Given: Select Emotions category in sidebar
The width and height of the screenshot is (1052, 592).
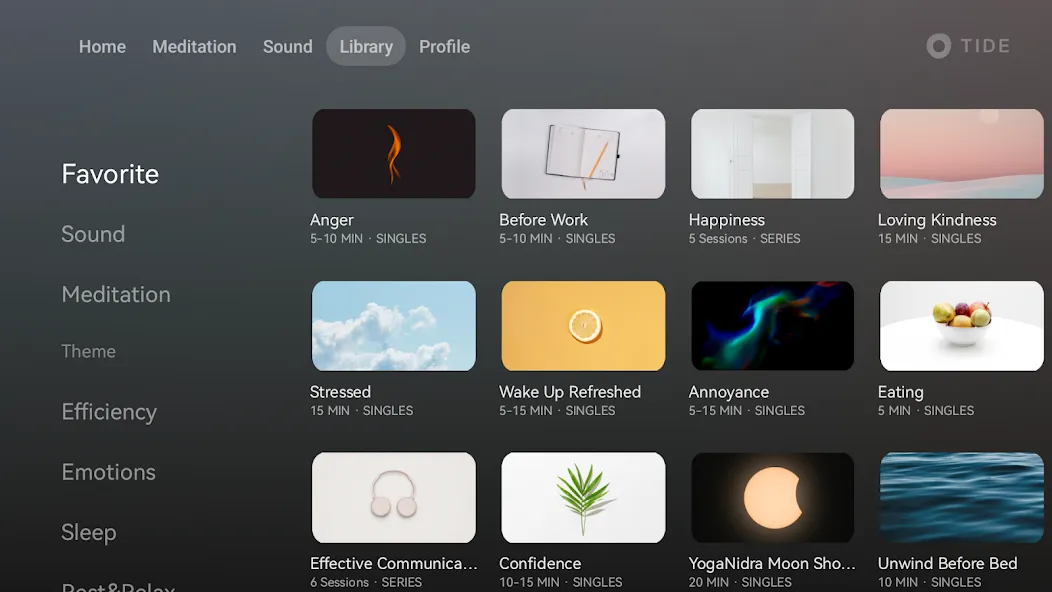Looking at the screenshot, I should point(108,472).
